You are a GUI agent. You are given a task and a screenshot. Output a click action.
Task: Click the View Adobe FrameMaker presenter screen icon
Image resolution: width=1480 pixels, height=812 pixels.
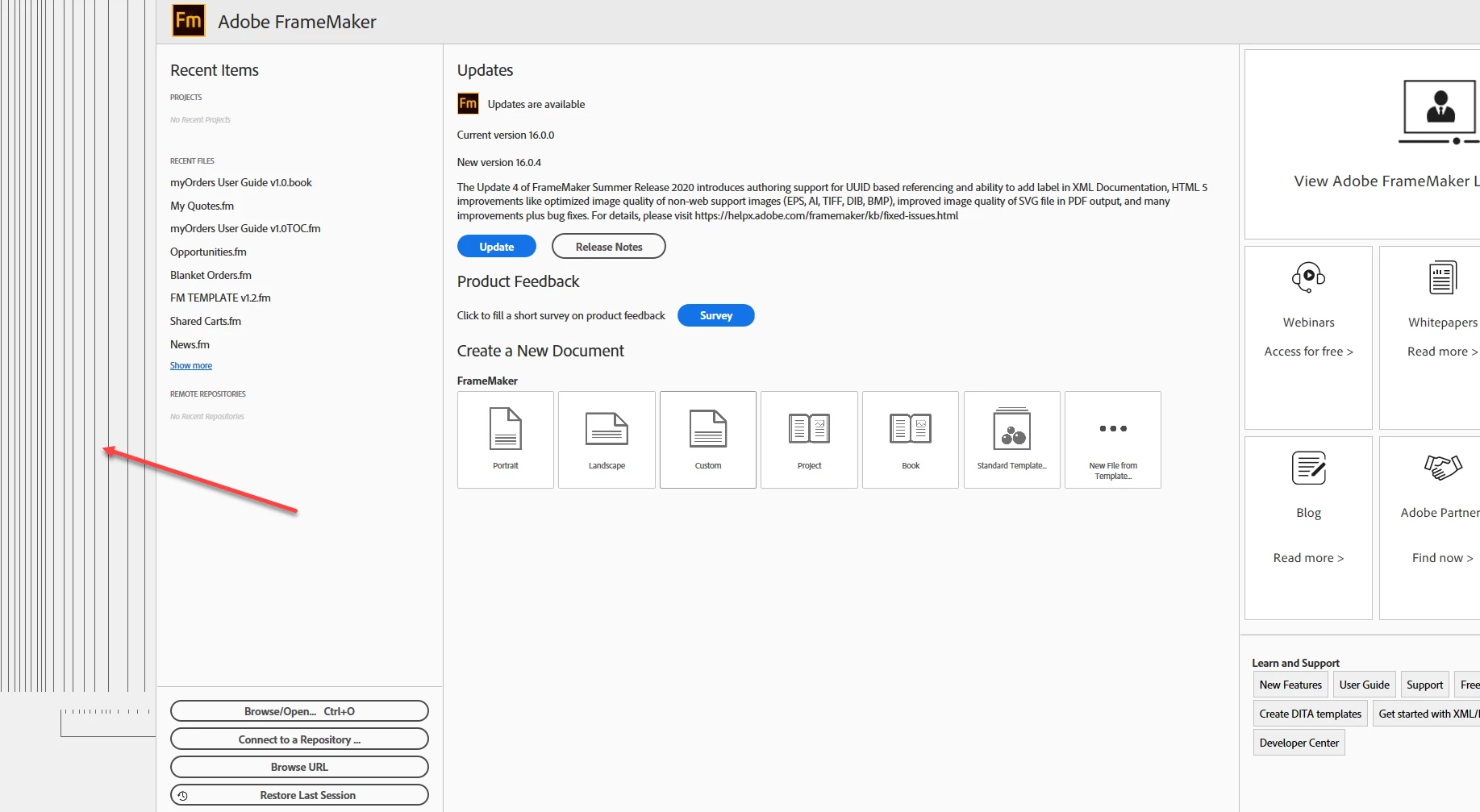pos(1440,112)
